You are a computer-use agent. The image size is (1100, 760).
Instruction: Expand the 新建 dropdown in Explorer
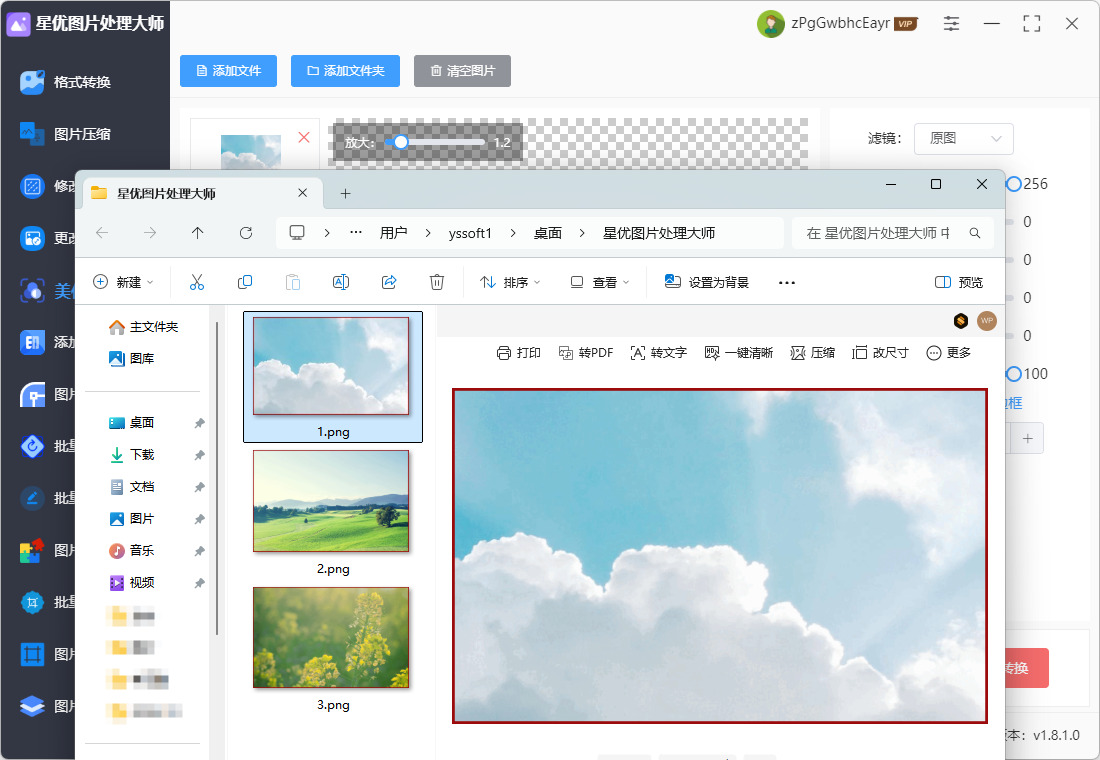123,282
